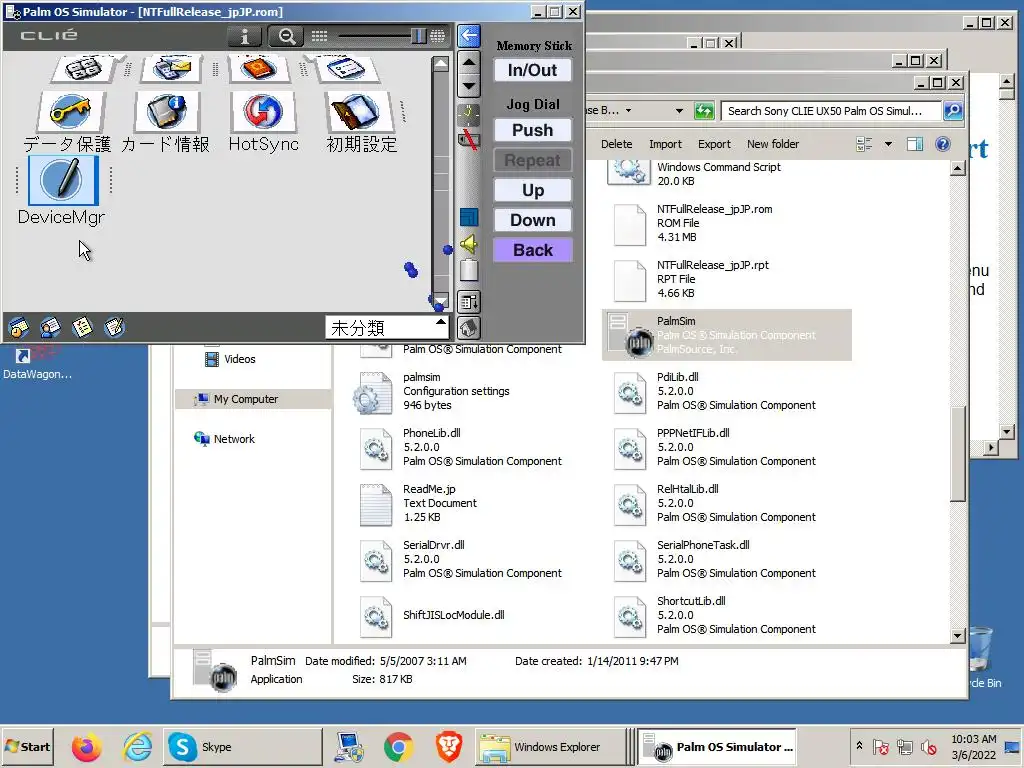Open the Date Book shortcut icon
Screen dimensions: 1024x768
point(18,327)
